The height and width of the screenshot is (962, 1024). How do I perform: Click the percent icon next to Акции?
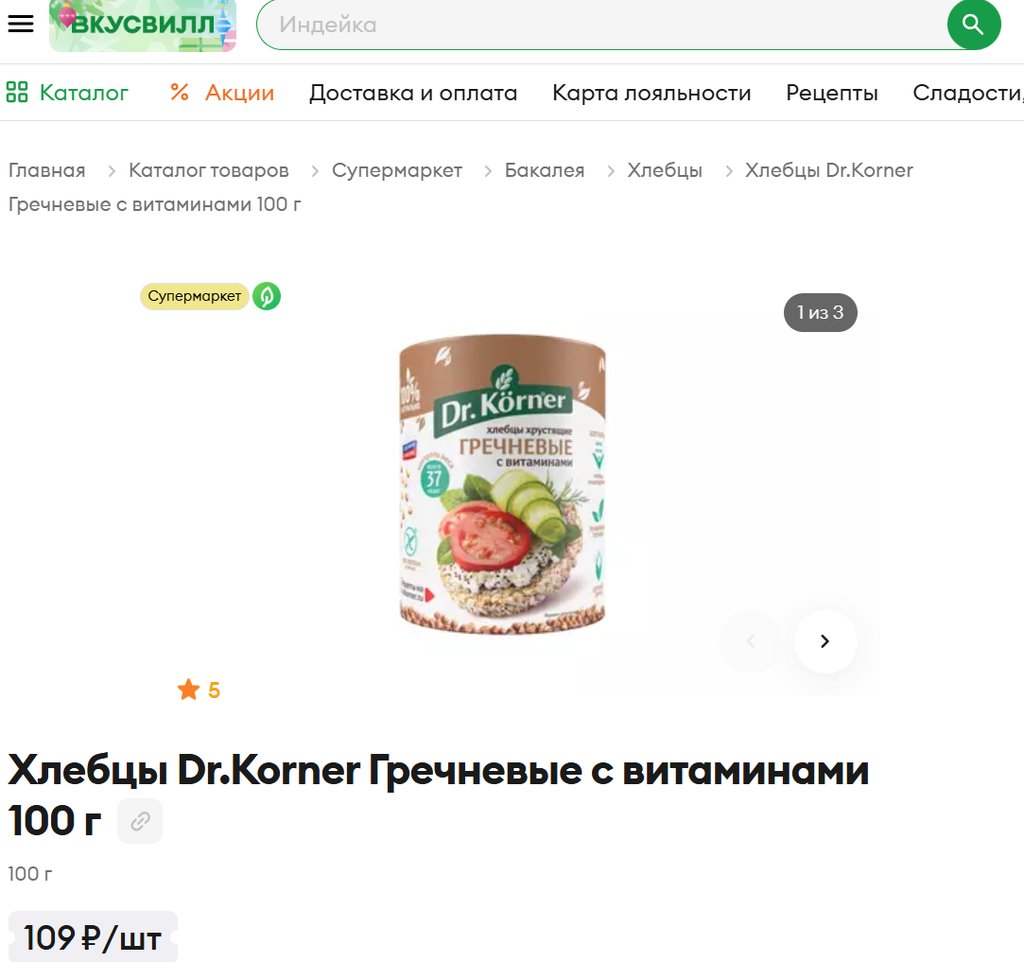[180, 92]
